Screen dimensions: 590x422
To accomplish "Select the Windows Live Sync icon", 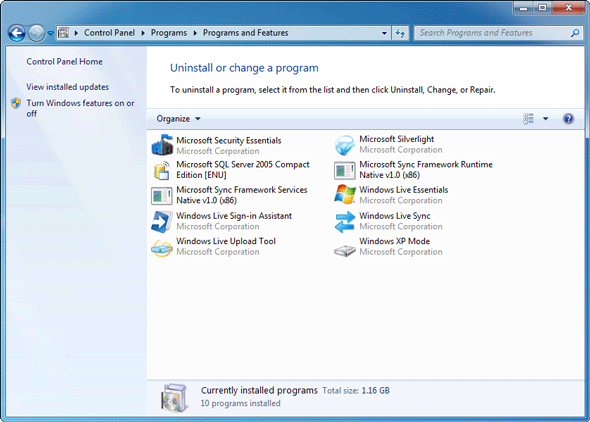I will point(345,222).
